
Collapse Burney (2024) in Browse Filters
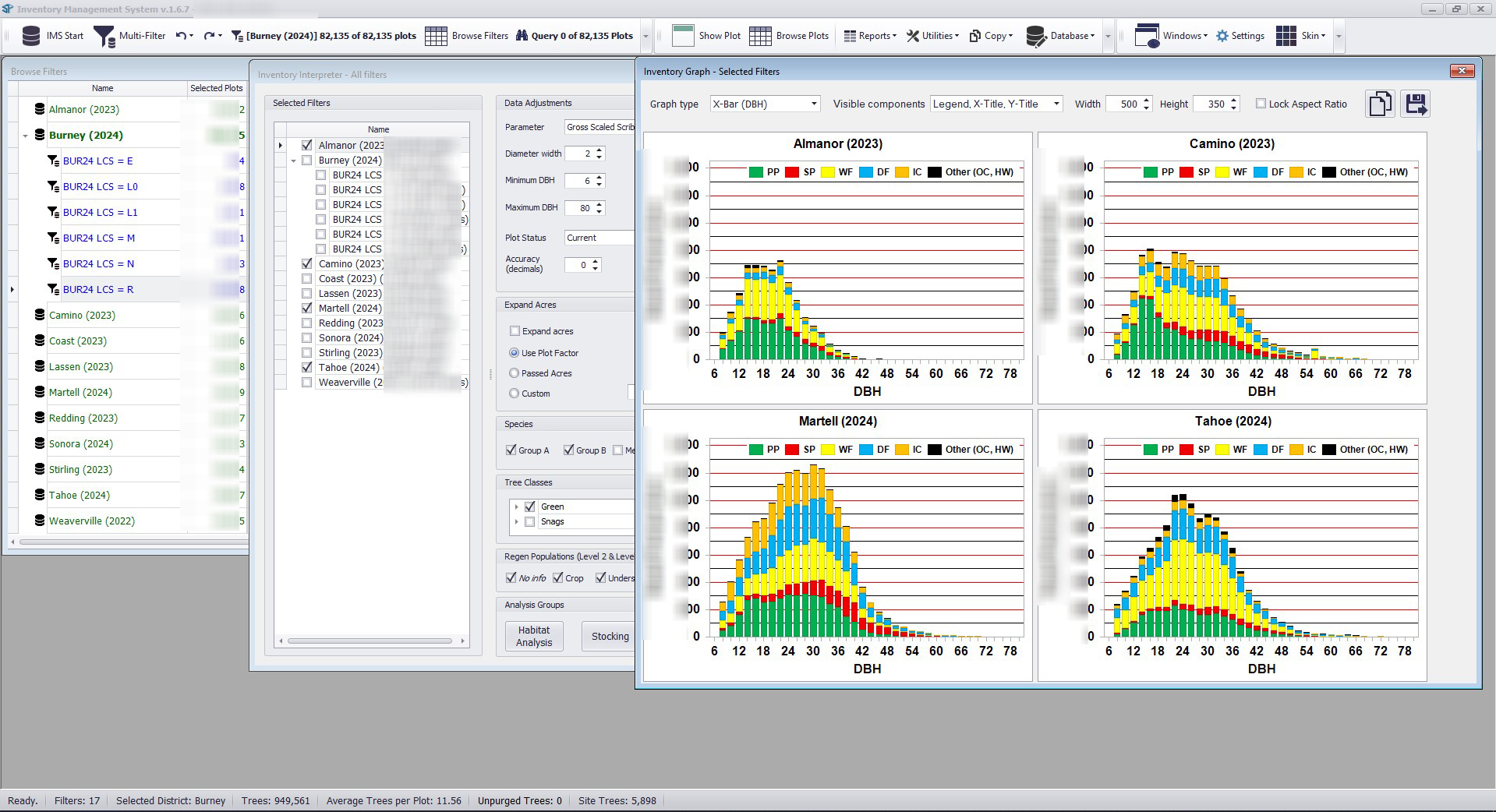point(25,136)
